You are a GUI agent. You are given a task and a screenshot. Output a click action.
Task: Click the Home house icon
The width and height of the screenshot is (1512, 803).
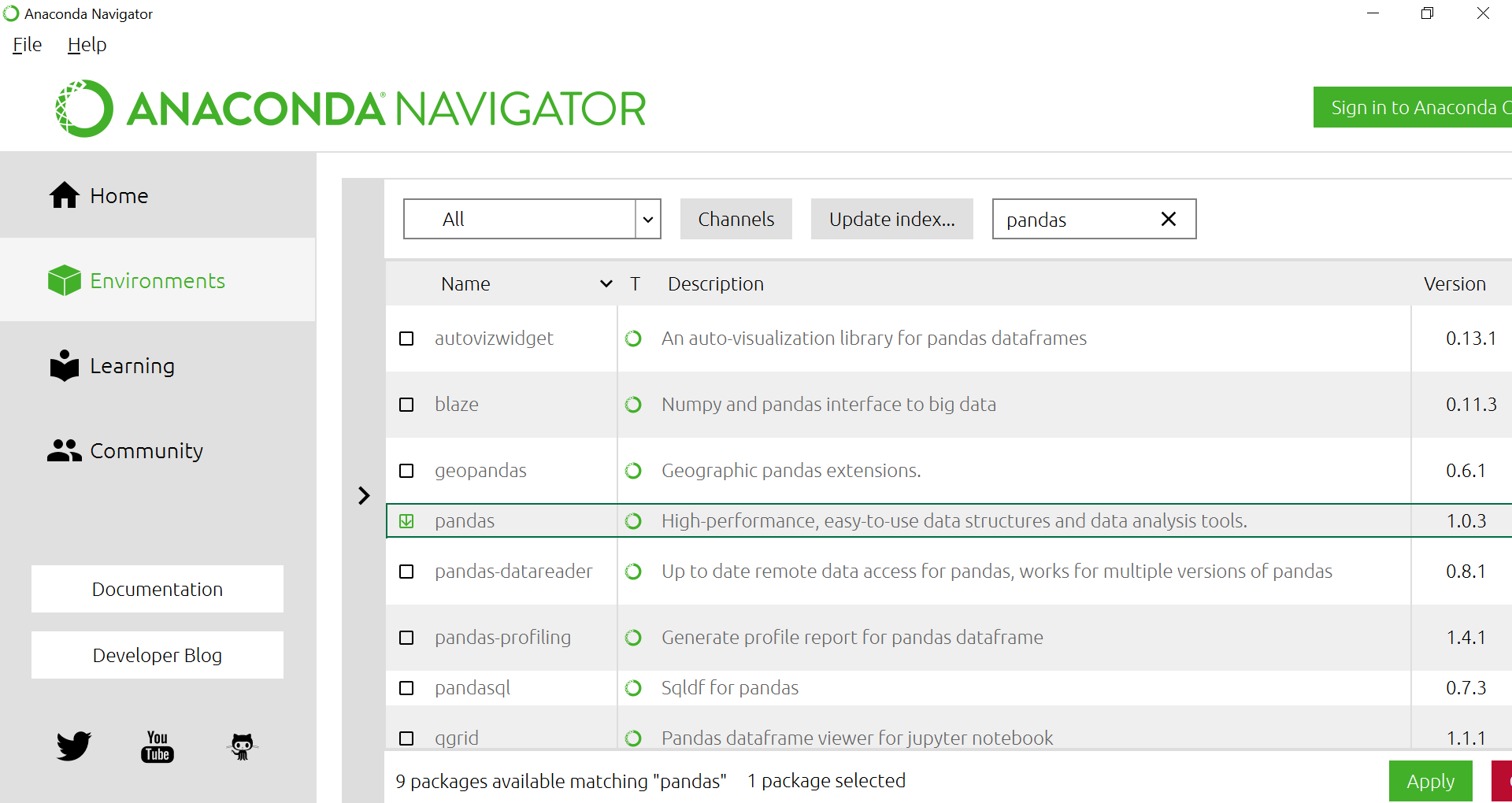click(x=65, y=195)
